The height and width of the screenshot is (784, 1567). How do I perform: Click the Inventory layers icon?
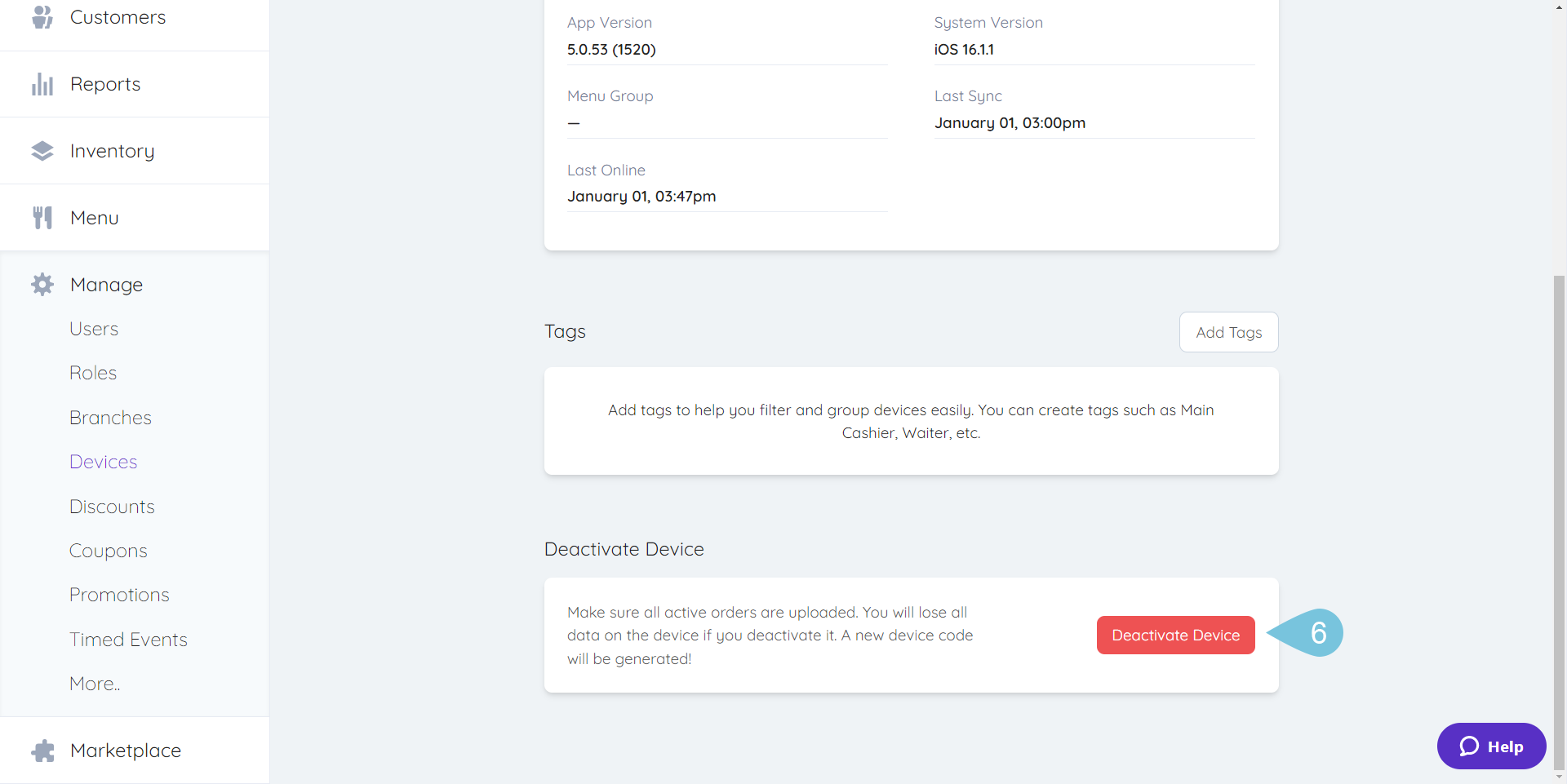42,151
